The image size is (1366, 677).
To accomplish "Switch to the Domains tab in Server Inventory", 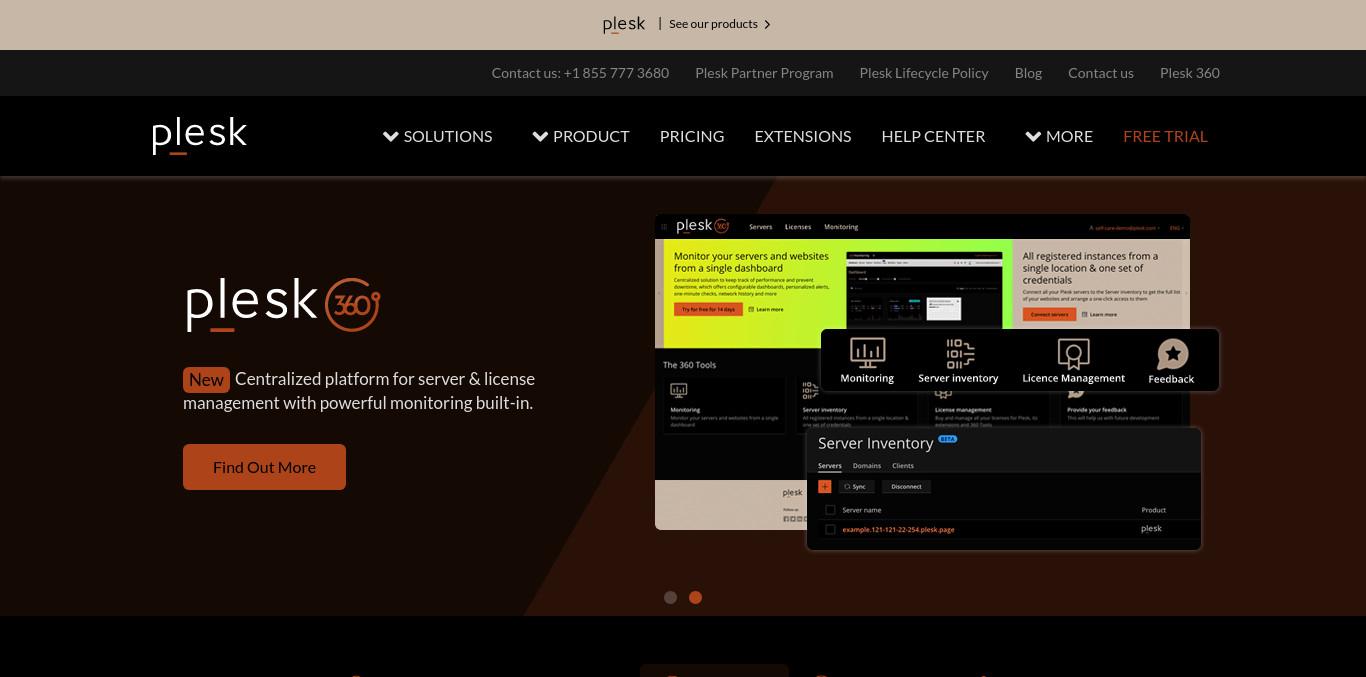I will (867, 466).
